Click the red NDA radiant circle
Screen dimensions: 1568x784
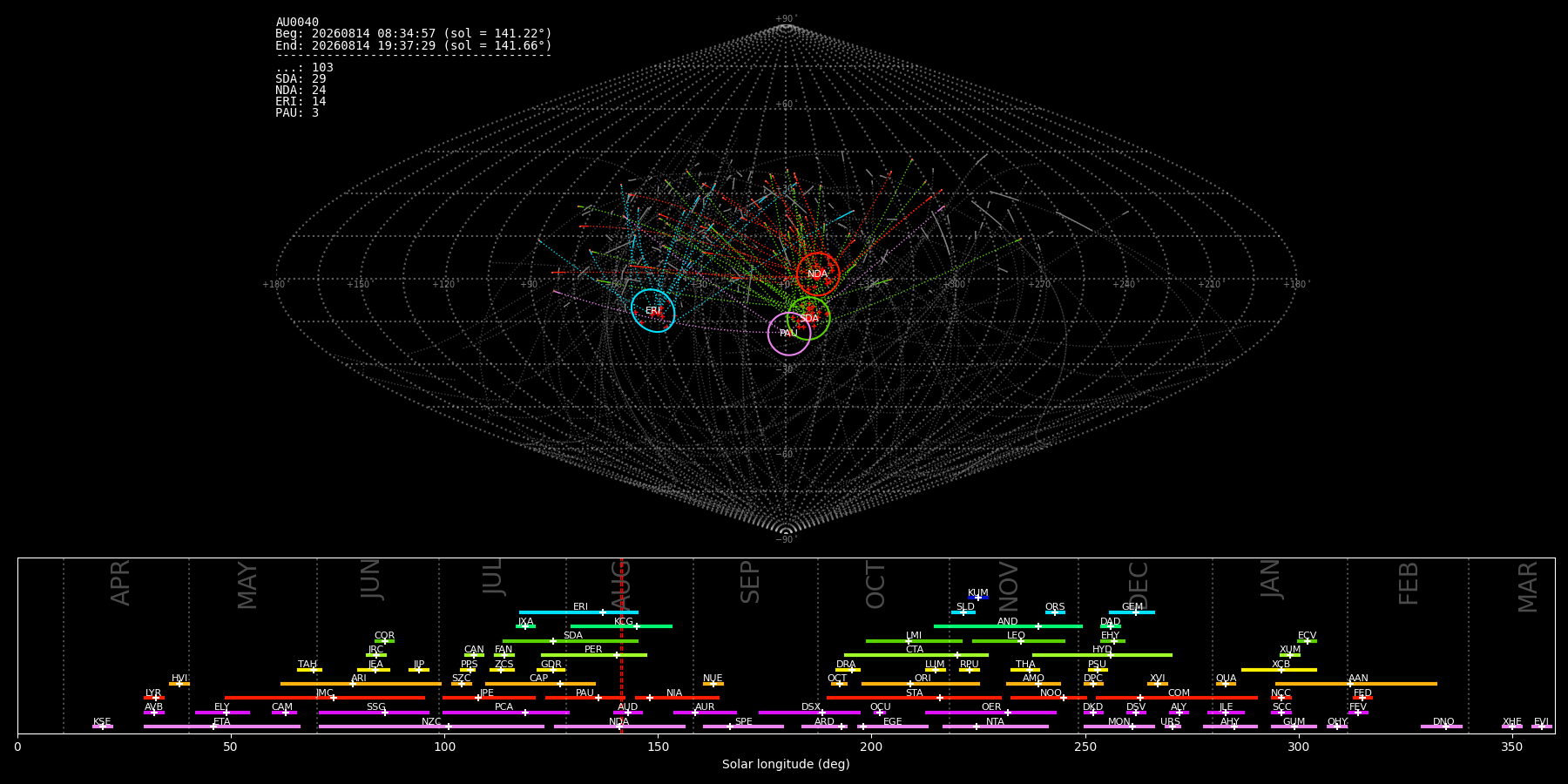[817, 274]
